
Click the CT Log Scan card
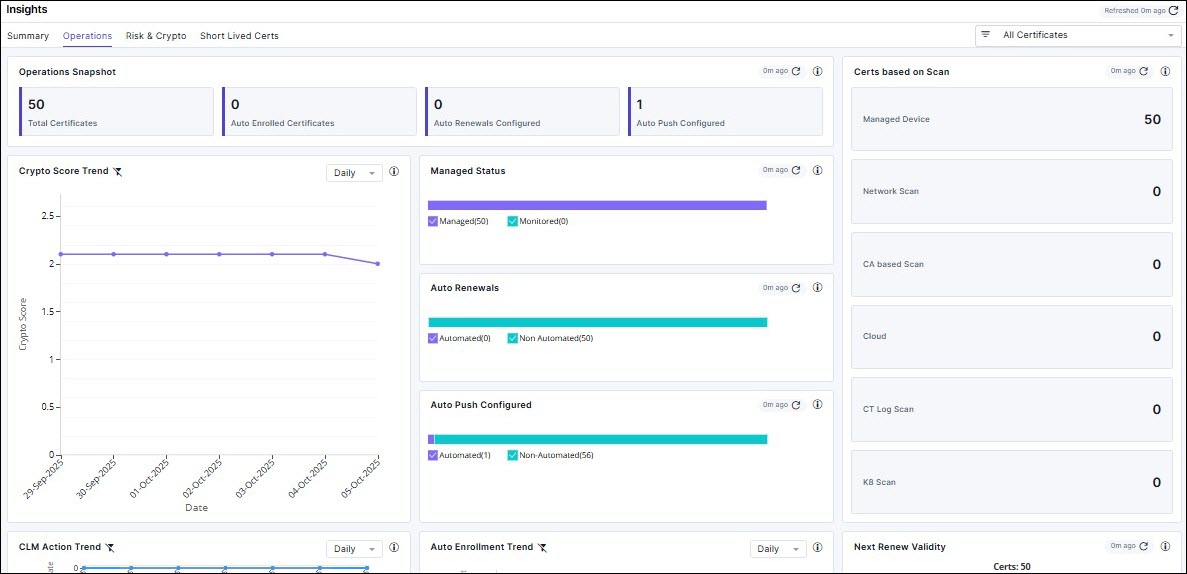pos(1011,409)
